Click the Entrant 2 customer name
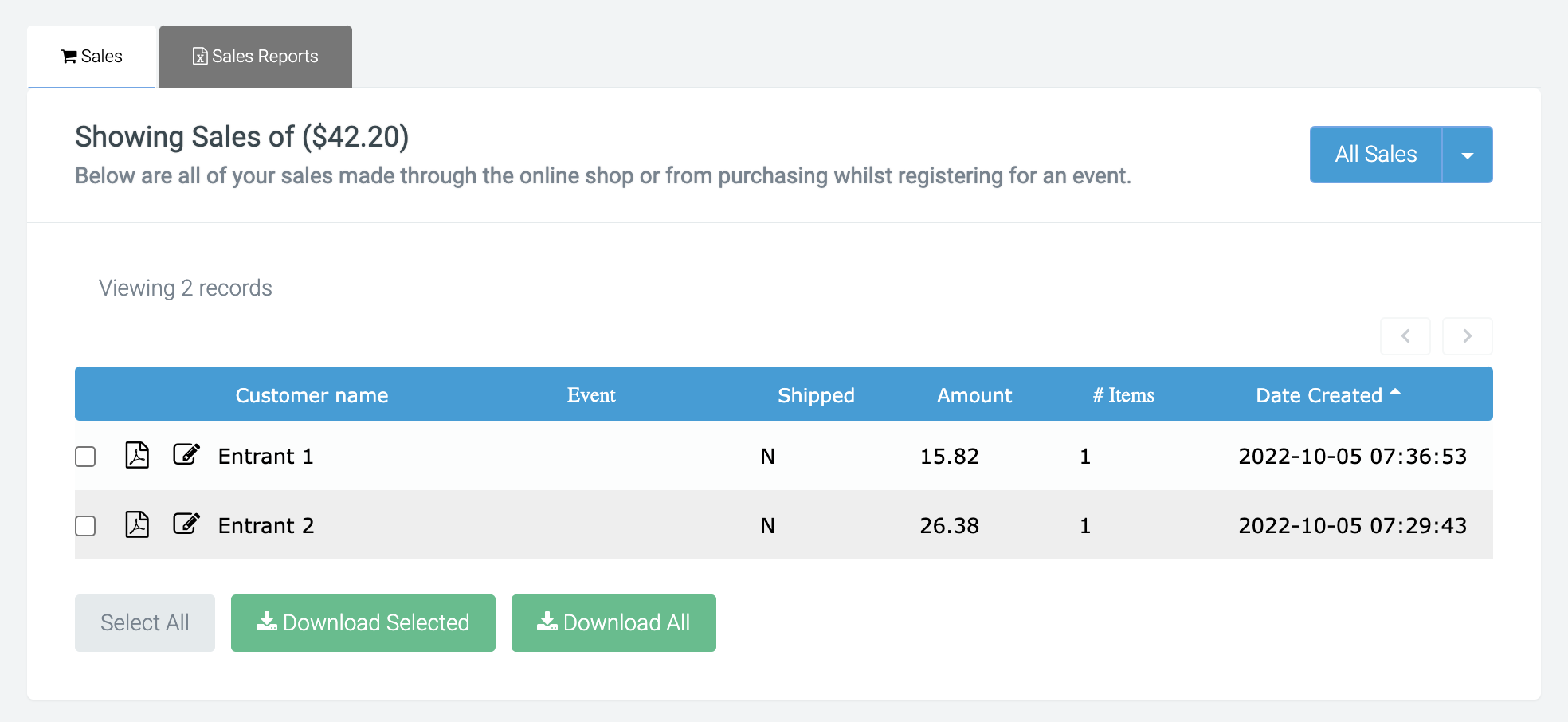 [266, 526]
